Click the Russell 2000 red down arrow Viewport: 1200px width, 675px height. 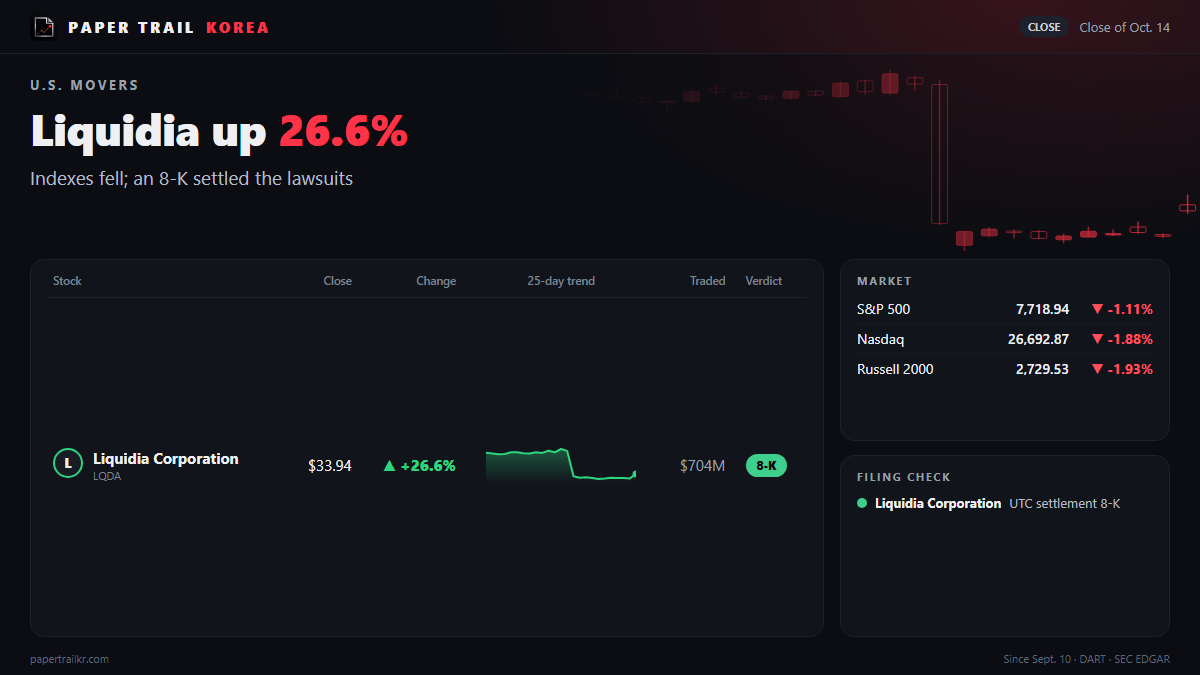coord(1097,370)
